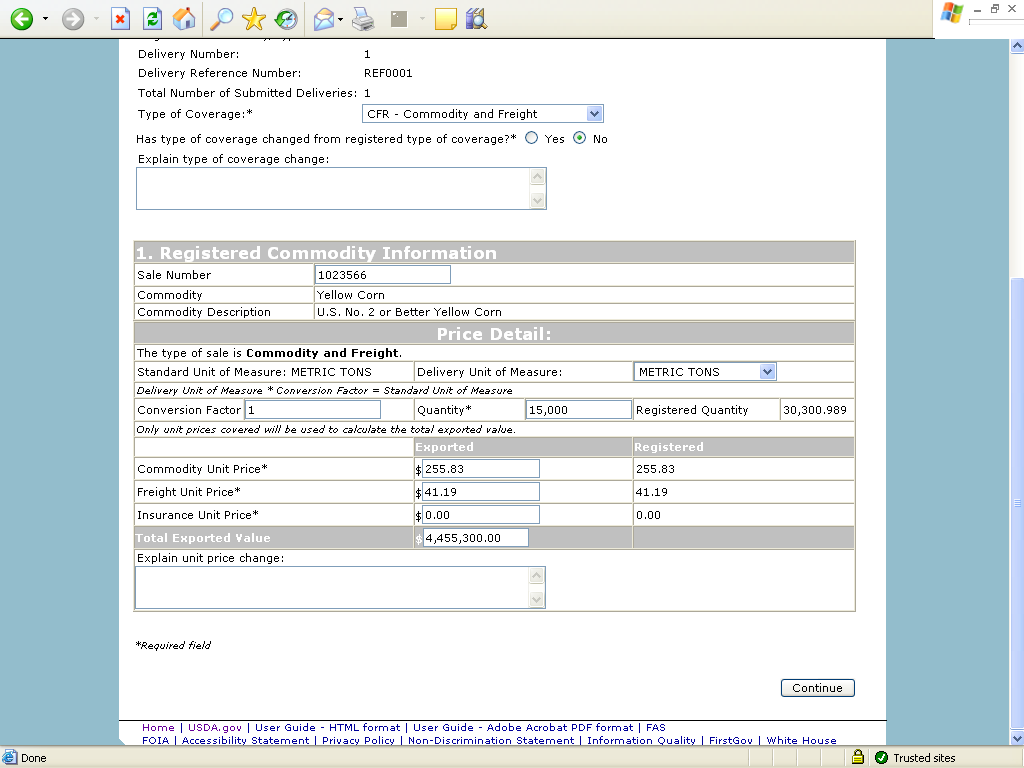Screen dimensions: 1024x768
Task: Click the browser Back arrow button
Action: 22,19
